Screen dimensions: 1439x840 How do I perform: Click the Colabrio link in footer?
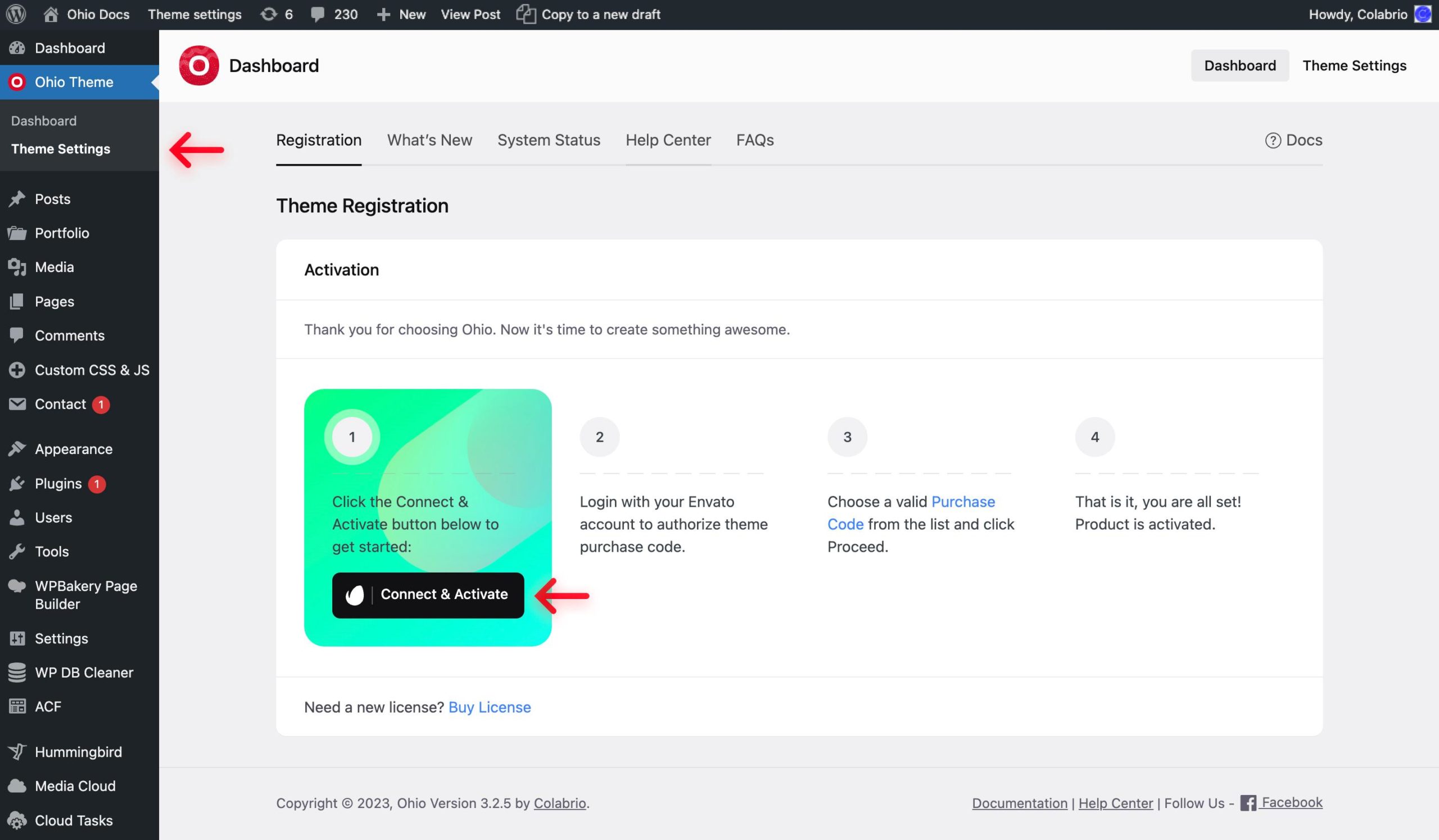[559, 803]
